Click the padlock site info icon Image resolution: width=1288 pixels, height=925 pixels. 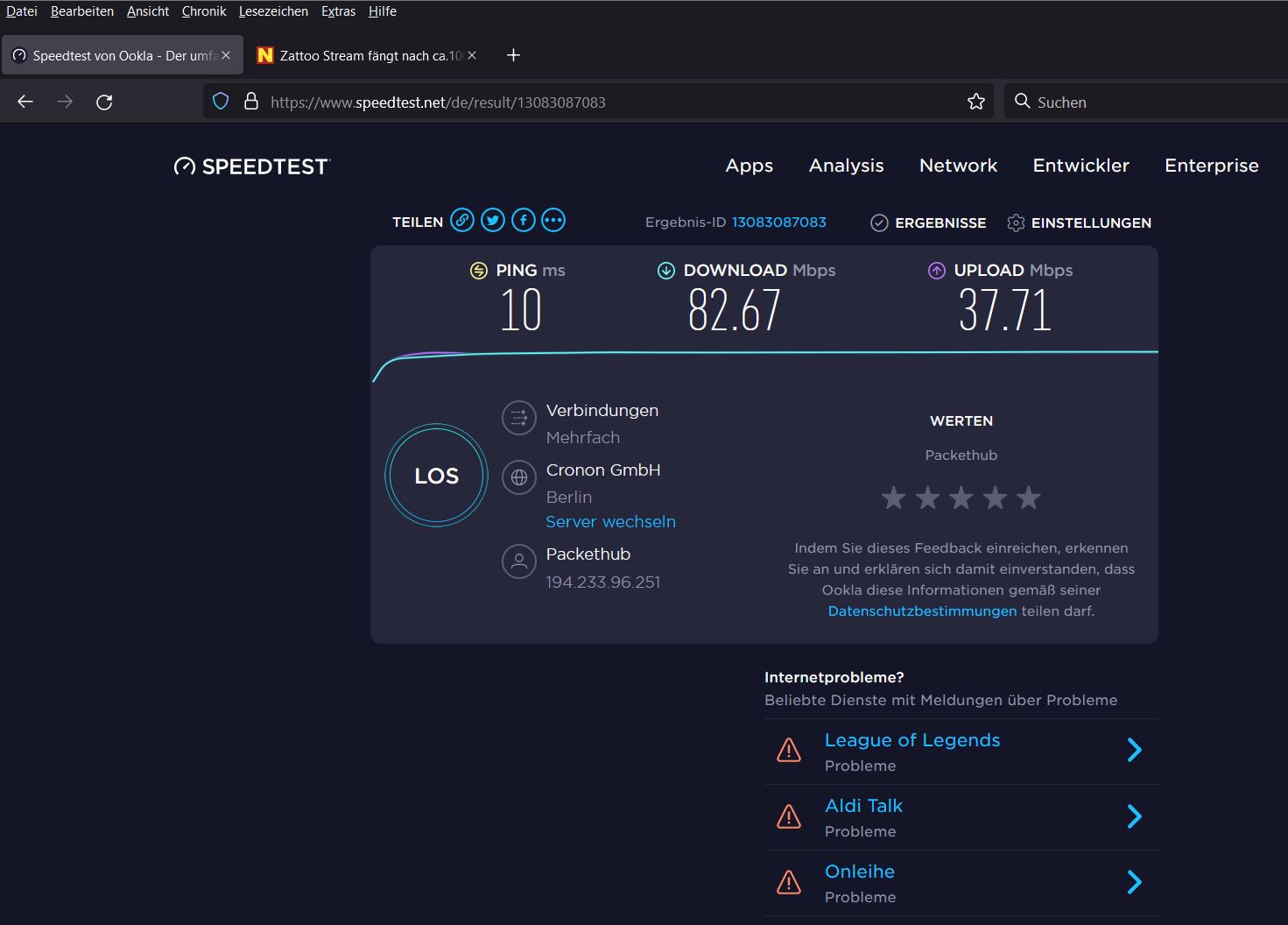[x=251, y=102]
